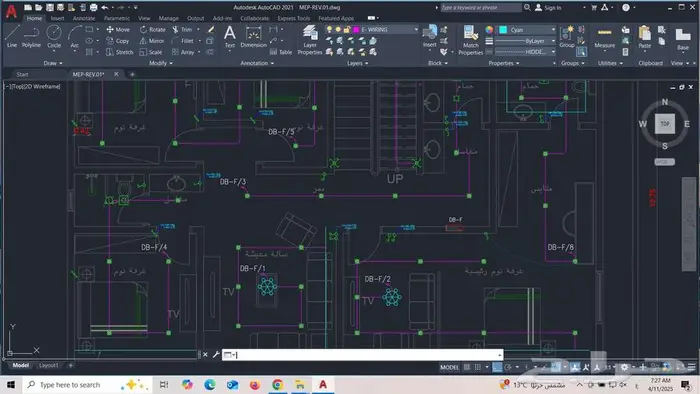This screenshot has width=700, height=394.
Task: Switch to the Annotate ribbon tab
Action: [x=83, y=18]
